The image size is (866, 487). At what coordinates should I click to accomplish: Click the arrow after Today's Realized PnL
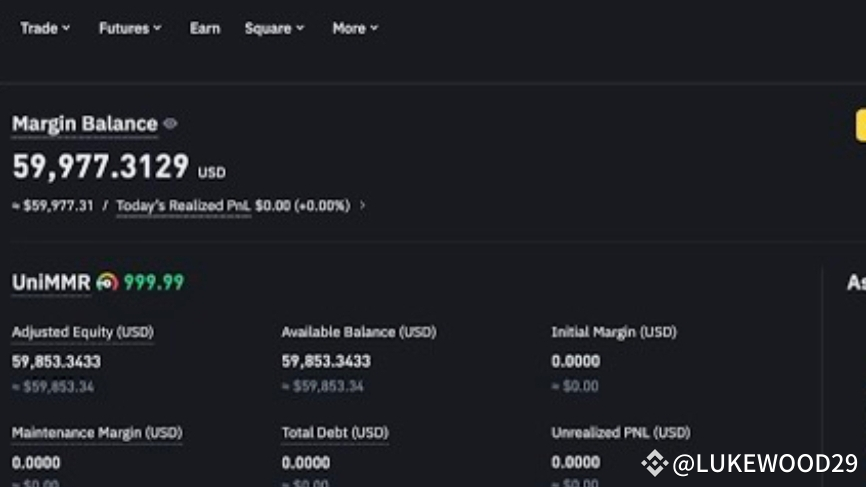(x=362, y=205)
